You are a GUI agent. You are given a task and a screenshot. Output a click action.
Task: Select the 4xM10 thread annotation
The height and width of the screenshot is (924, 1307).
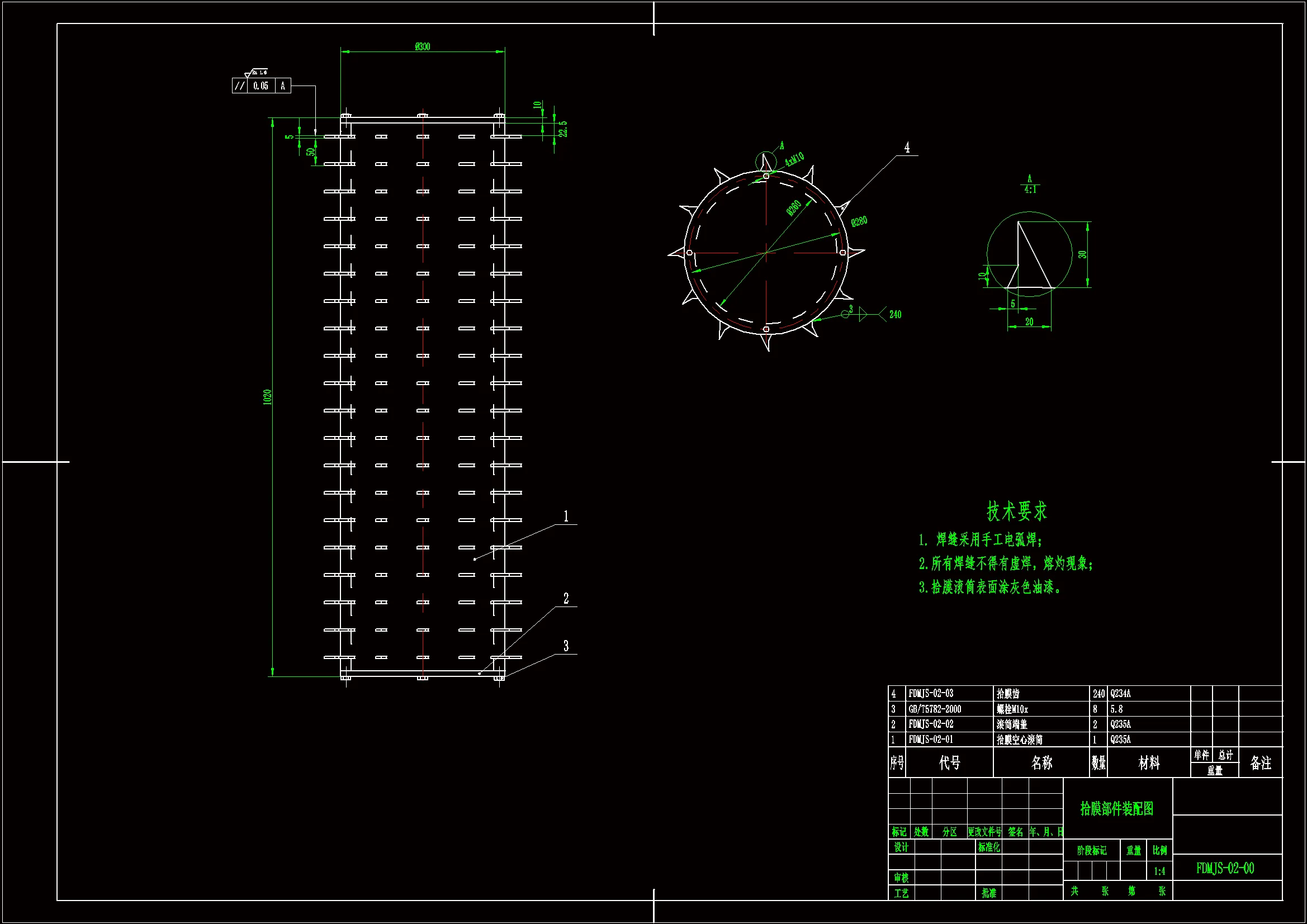794,159
